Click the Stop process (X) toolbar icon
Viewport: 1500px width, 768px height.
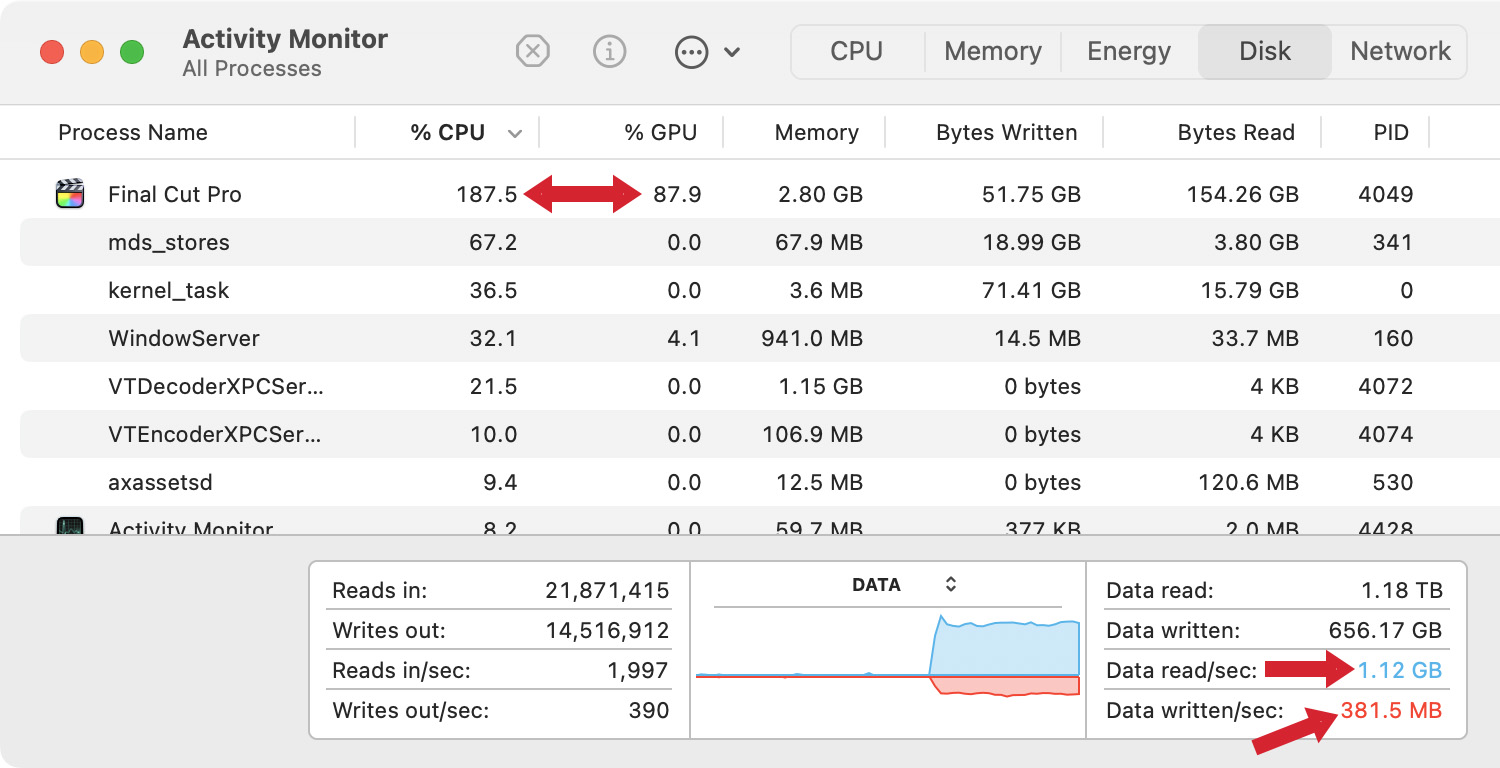(533, 51)
